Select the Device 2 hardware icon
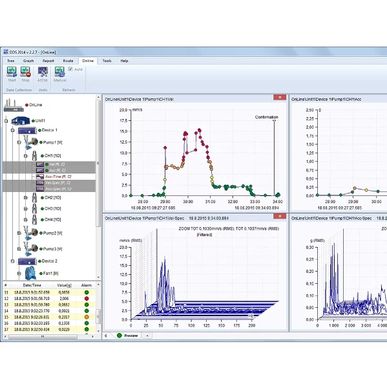Screen dimensions: 387x388 tap(27, 261)
